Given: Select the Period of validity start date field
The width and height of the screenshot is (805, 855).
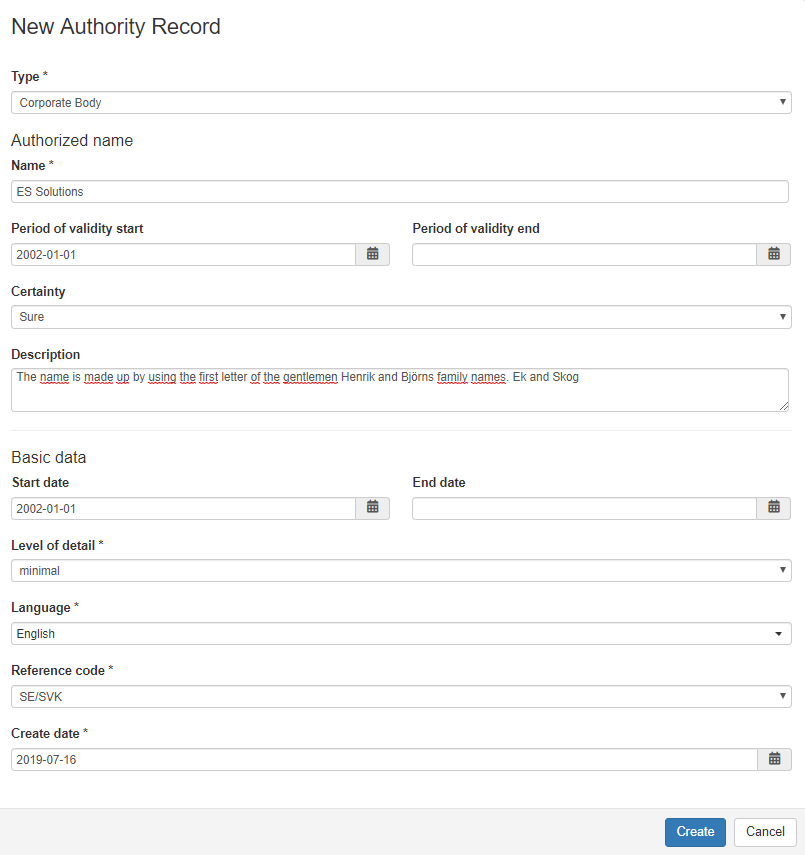Looking at the screenshot, I should [x=184, y=255].
